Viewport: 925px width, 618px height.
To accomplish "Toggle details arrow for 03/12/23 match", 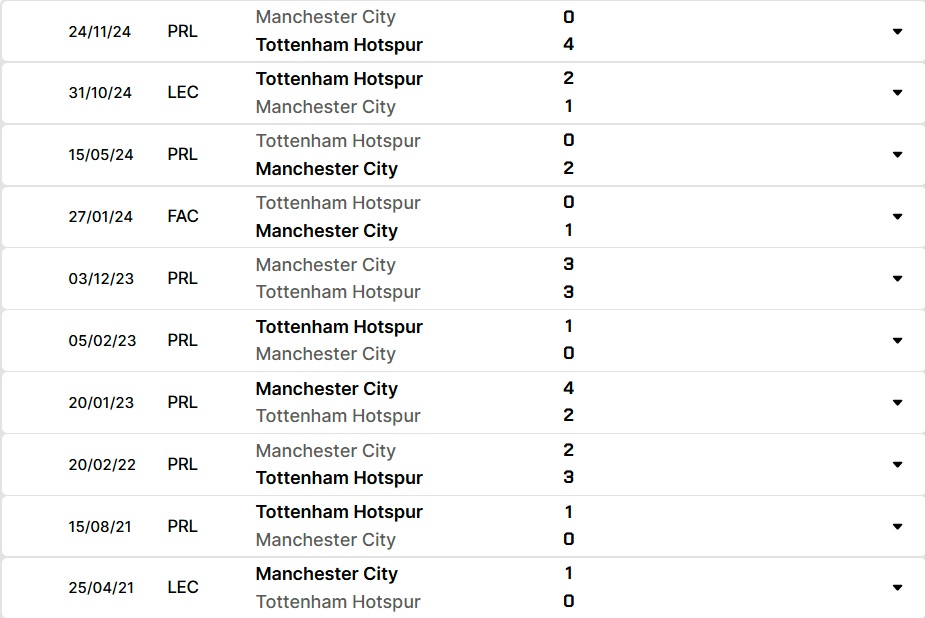I will point(897,278).
